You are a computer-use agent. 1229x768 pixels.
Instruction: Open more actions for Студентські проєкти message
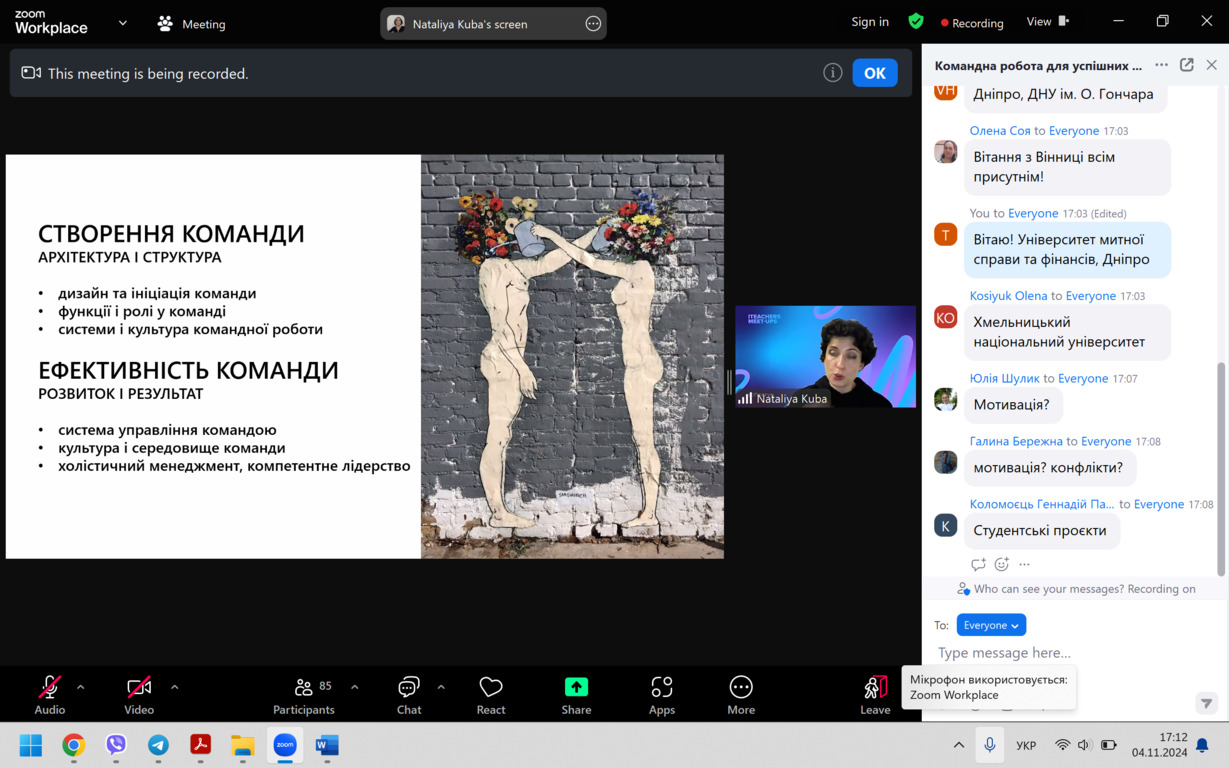1024,564
